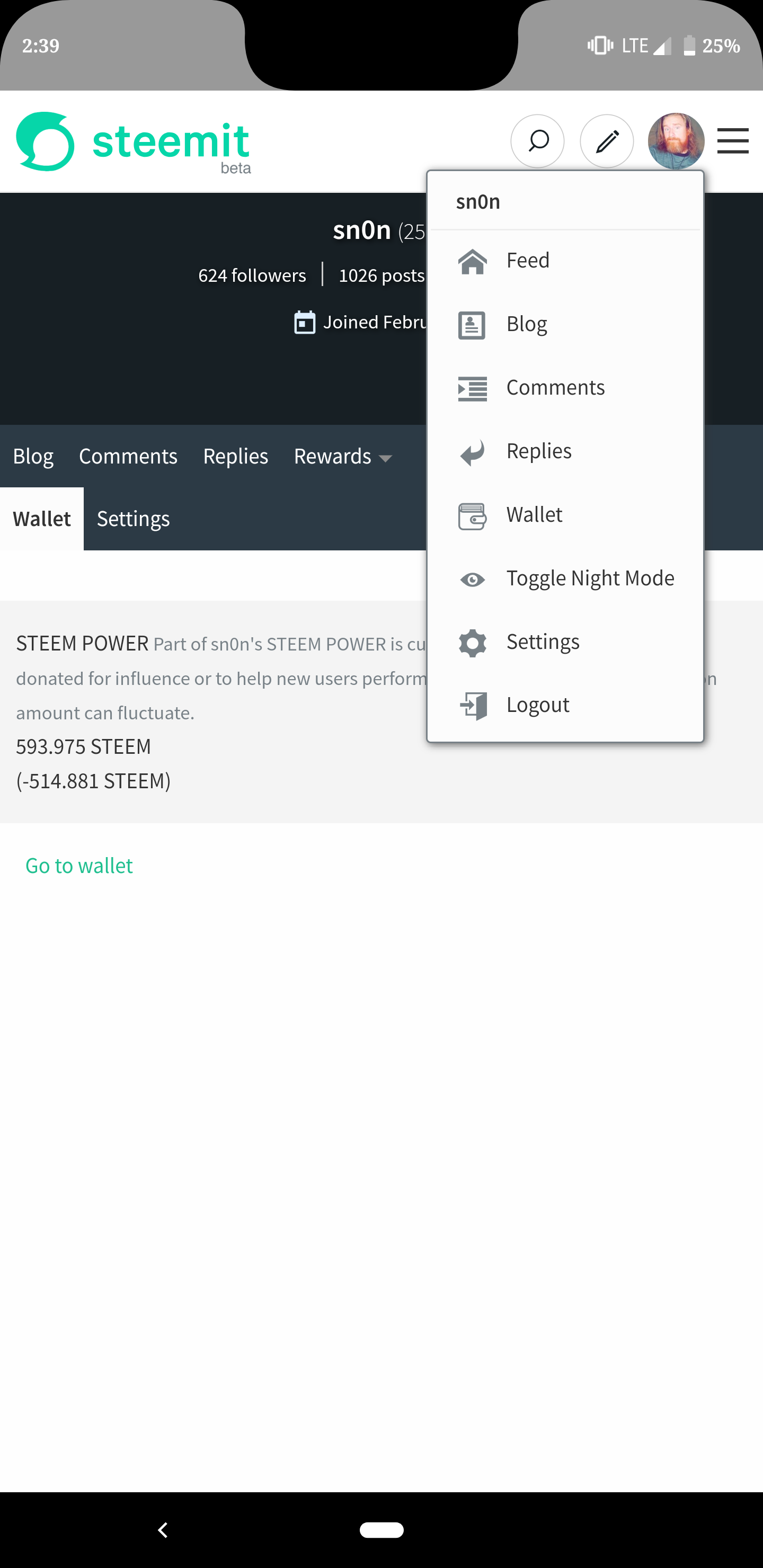This screenshot has height=1568, width=763.
Task: Select Wallet in the user dropdown menu
Action: click(x=566, y=515)
